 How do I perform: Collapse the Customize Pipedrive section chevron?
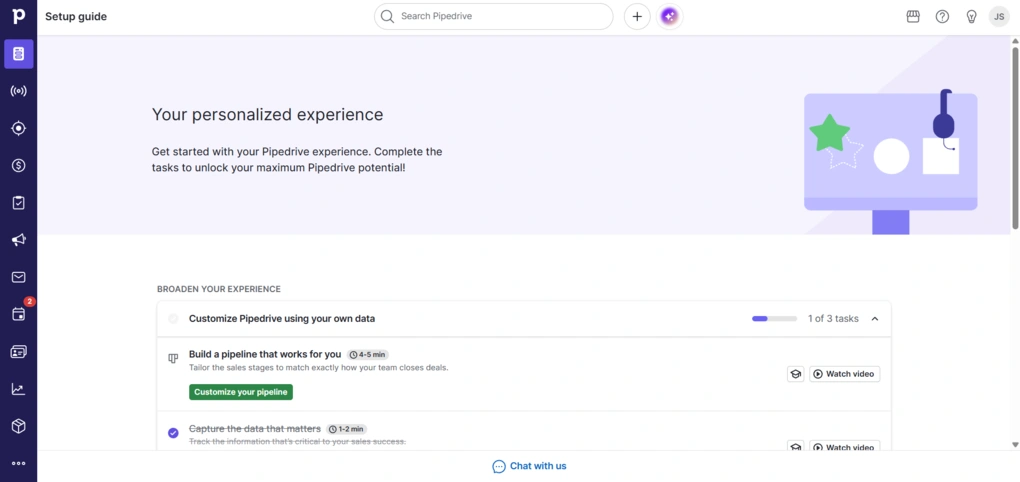[875, 319]
